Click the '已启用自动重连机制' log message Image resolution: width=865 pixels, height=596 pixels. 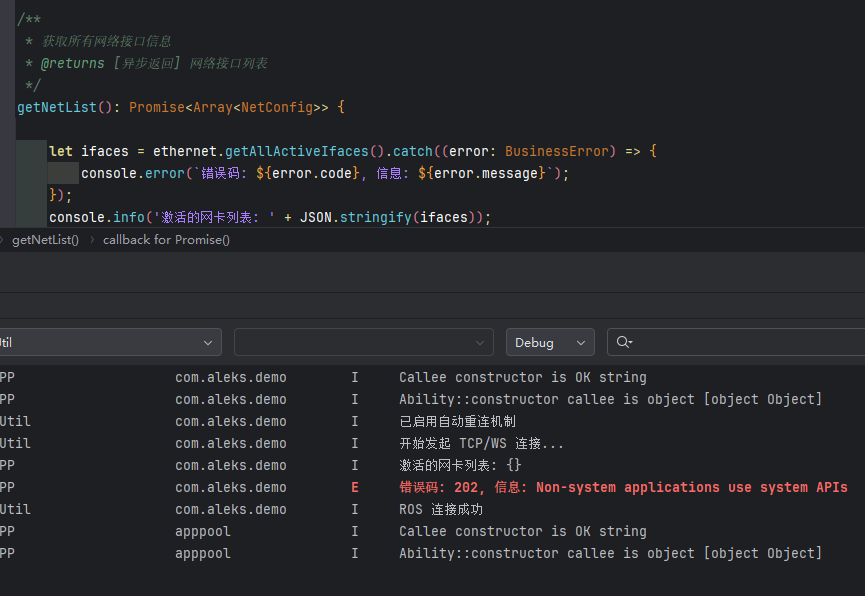point(457,422)
